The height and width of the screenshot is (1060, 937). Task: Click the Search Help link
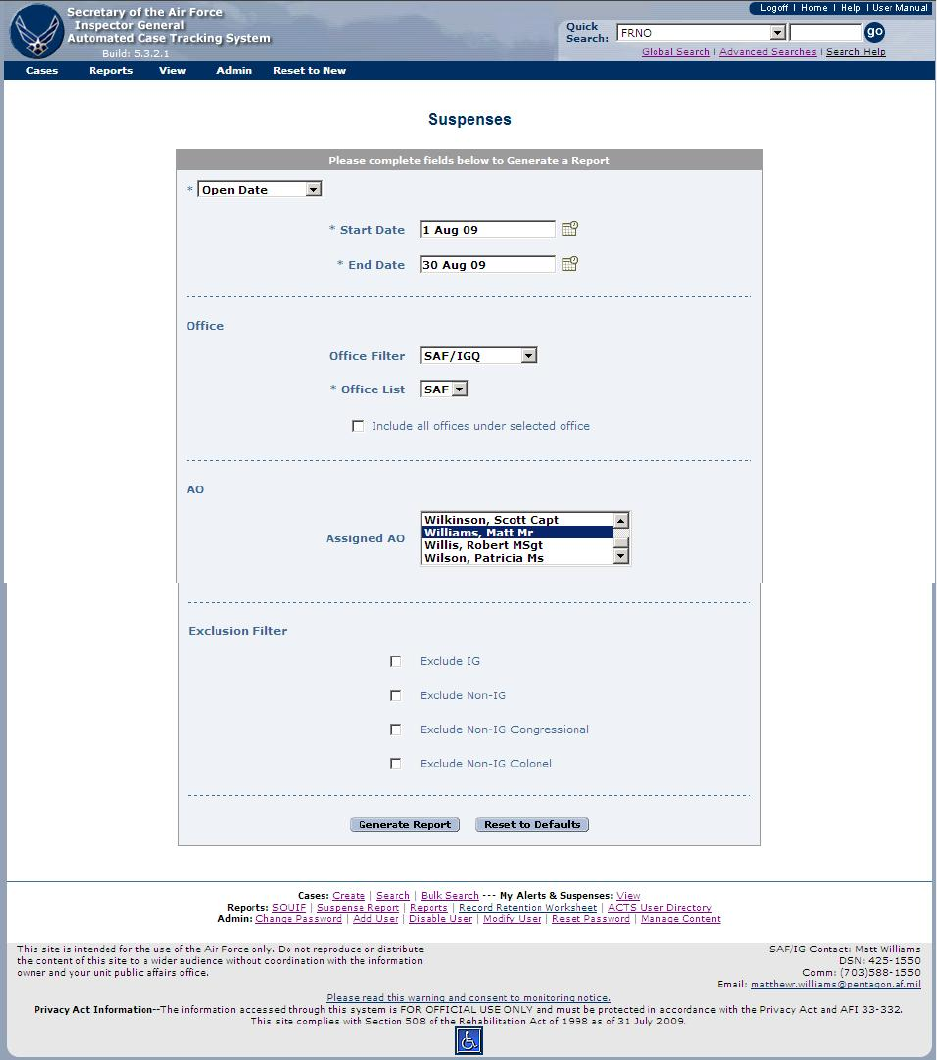tap(856, 52)
